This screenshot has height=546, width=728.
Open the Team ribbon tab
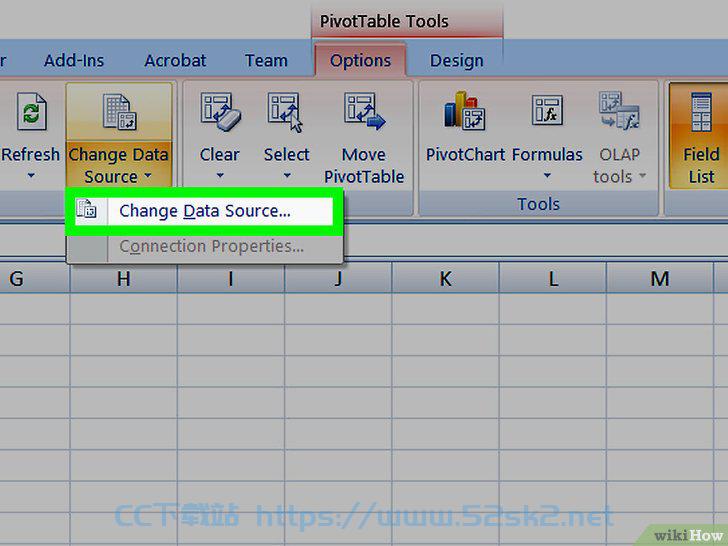click(x=266, y=61)
